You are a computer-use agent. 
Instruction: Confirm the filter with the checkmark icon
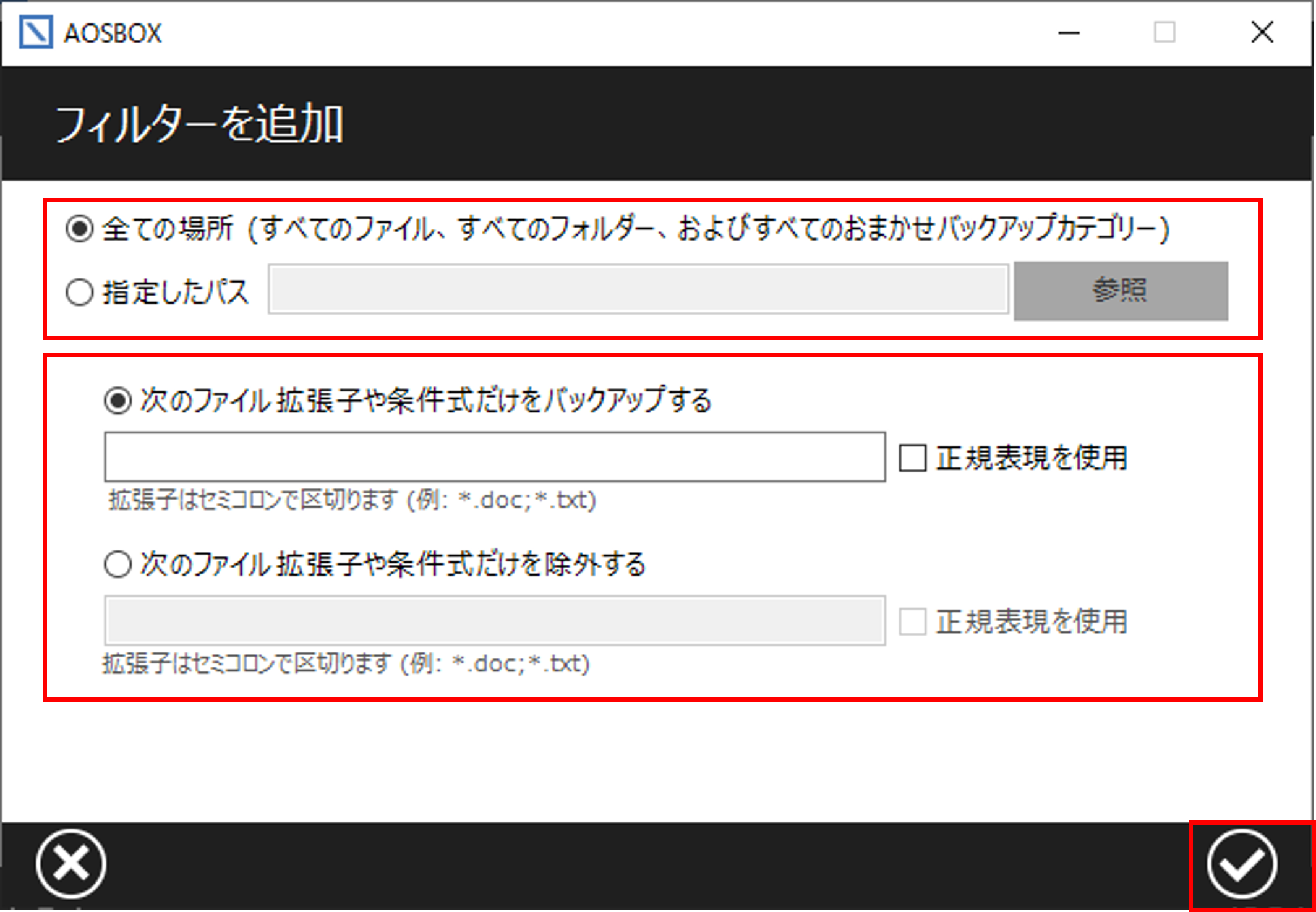(1243, 864)
